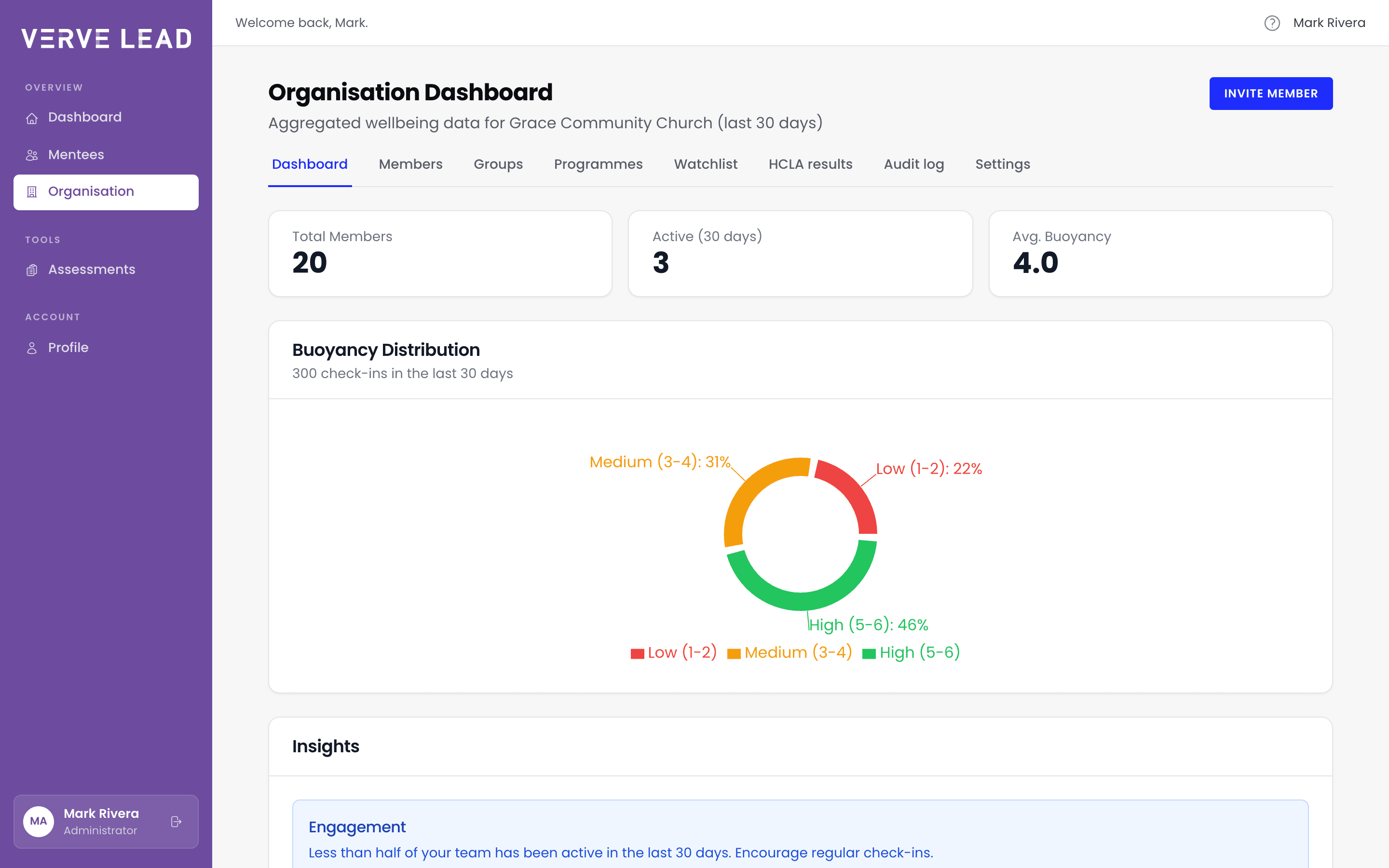Screen dimensions: 1389x868
Task: Click the Engagement insight heading
Action: click(x=357, y=827)
